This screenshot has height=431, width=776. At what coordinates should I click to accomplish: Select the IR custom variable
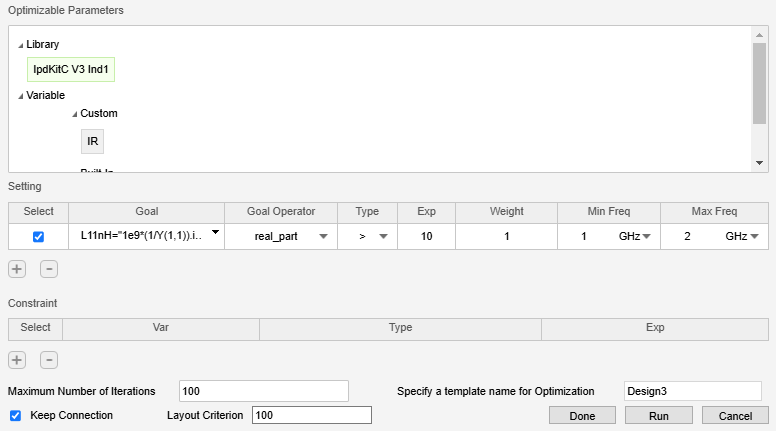pyautogui.click(x=93, y=141)
